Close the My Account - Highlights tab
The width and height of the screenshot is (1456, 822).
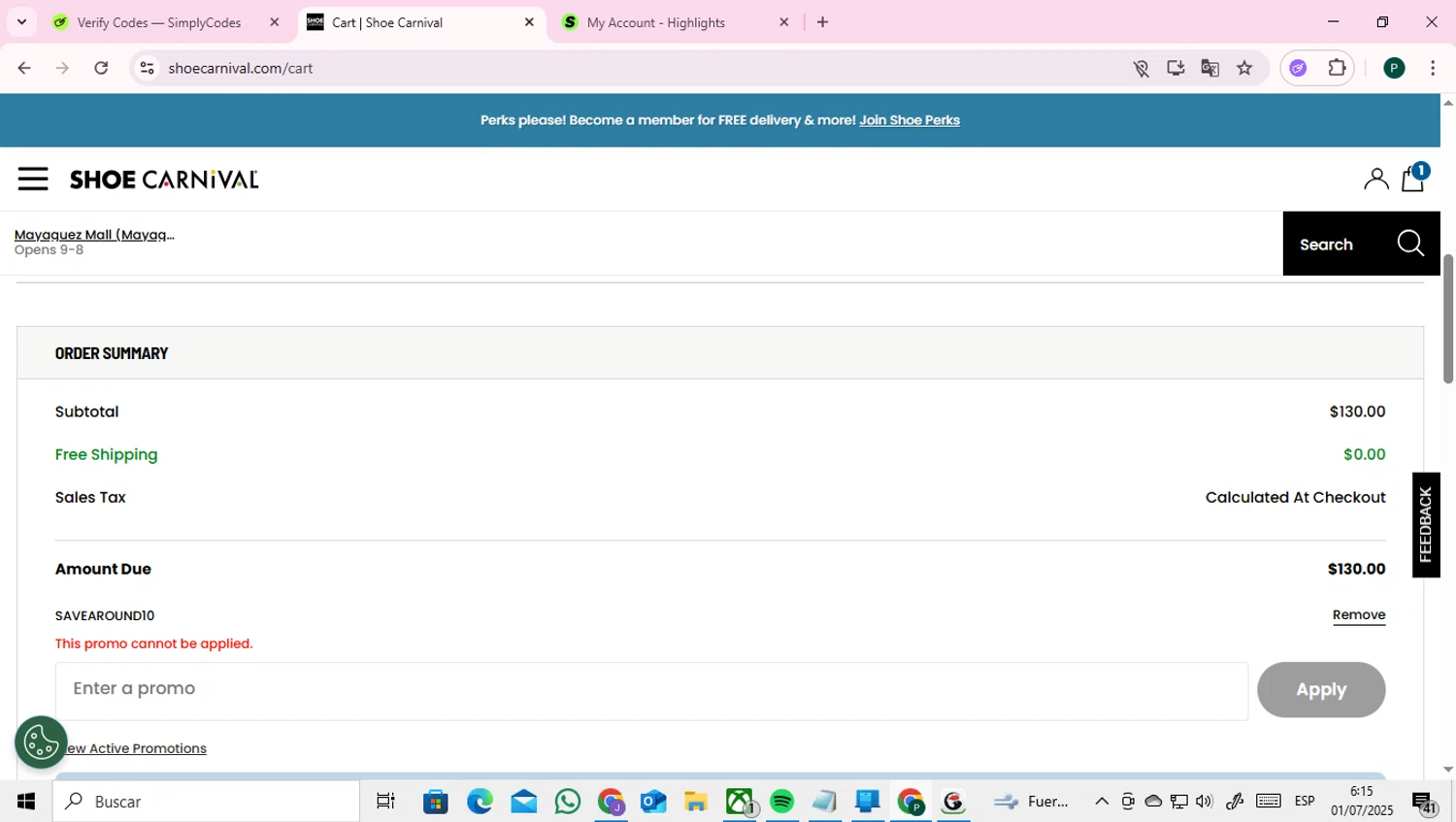784,22
